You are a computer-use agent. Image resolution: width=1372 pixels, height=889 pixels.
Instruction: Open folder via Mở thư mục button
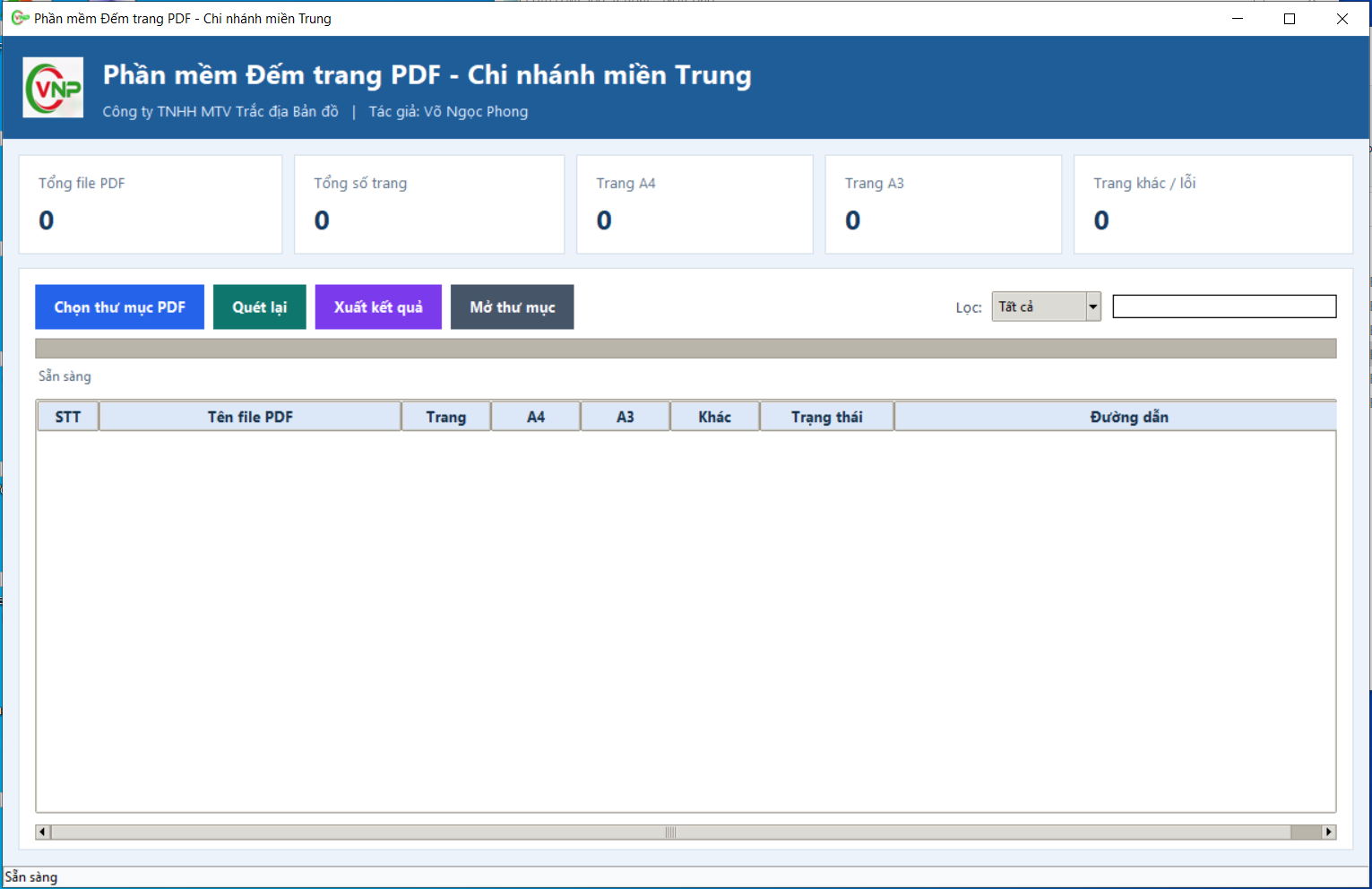513,307
